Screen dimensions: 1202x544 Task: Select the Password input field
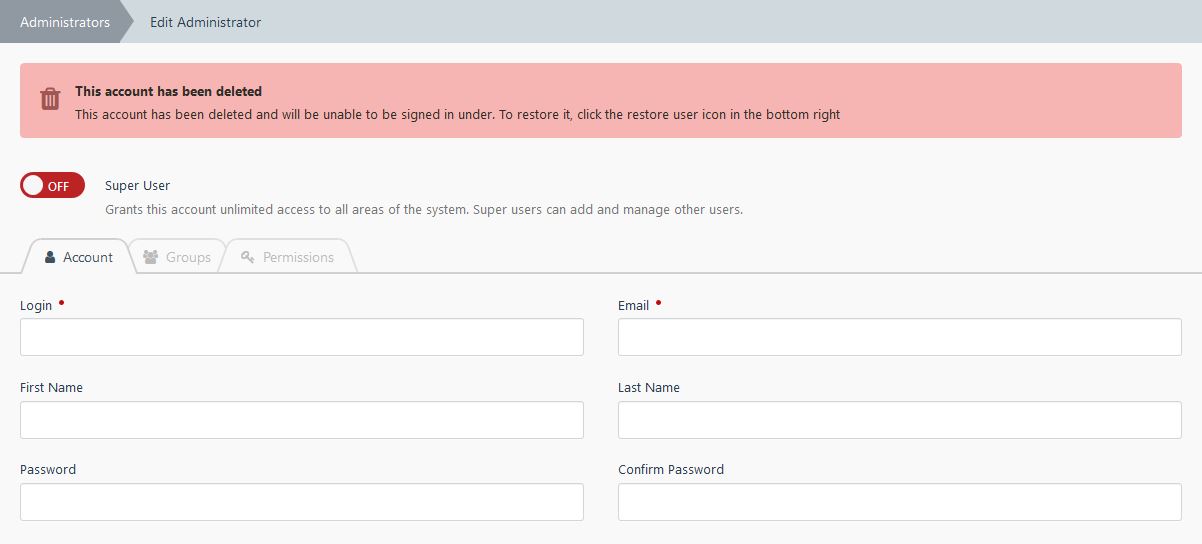pos(302,502)
